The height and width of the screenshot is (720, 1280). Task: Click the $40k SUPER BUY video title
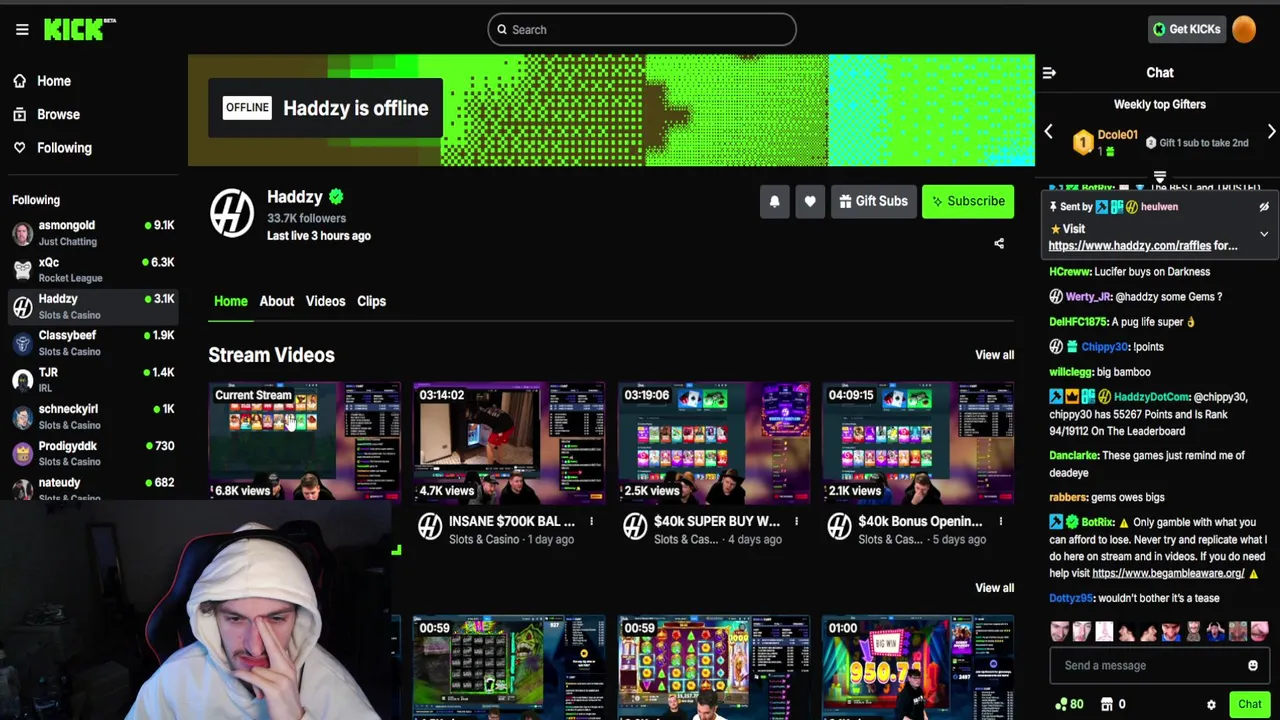pyautogui.click(x=717, y=521)
